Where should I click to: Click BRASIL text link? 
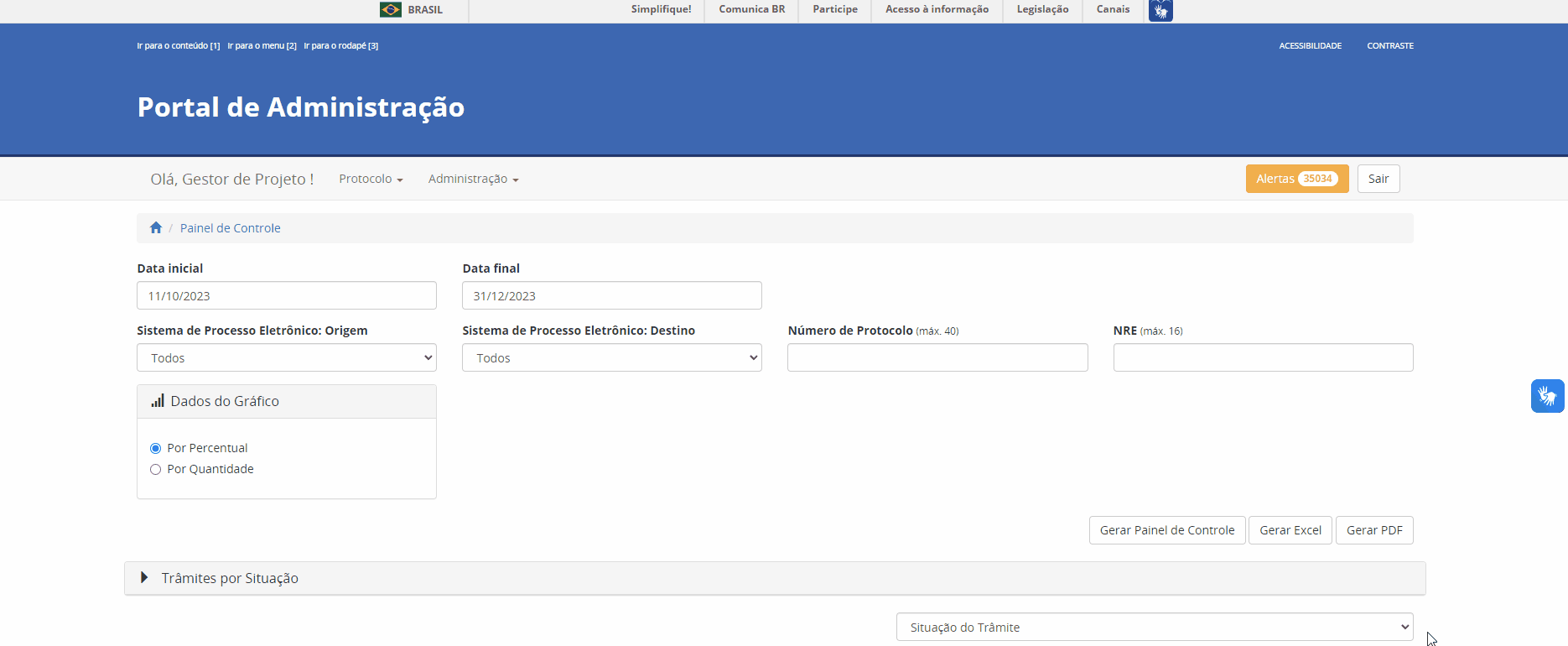(x=425, y=10)
